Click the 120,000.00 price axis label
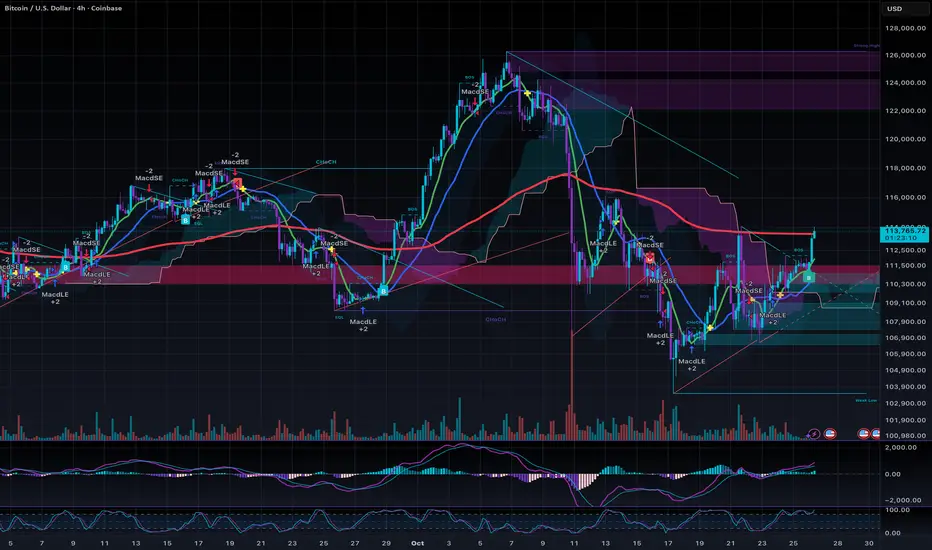 (905, 139)
